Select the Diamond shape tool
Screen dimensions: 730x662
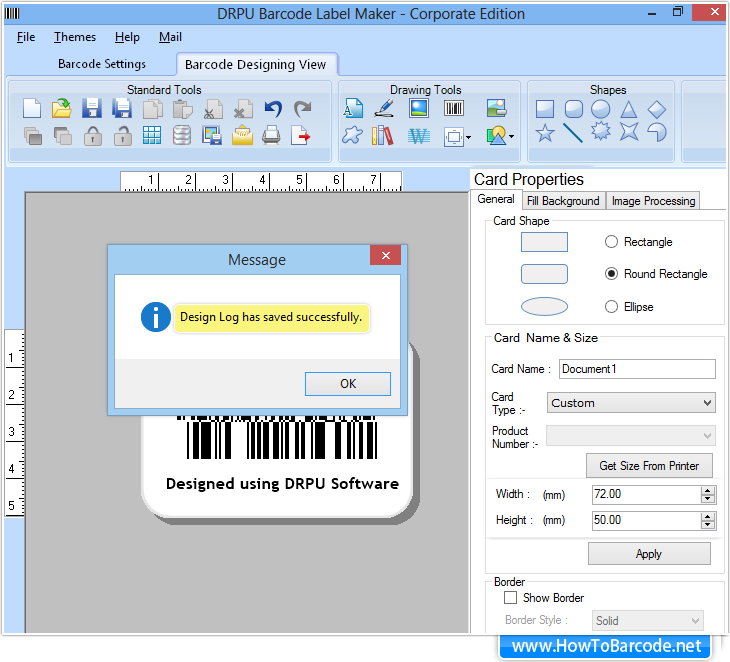657,109
